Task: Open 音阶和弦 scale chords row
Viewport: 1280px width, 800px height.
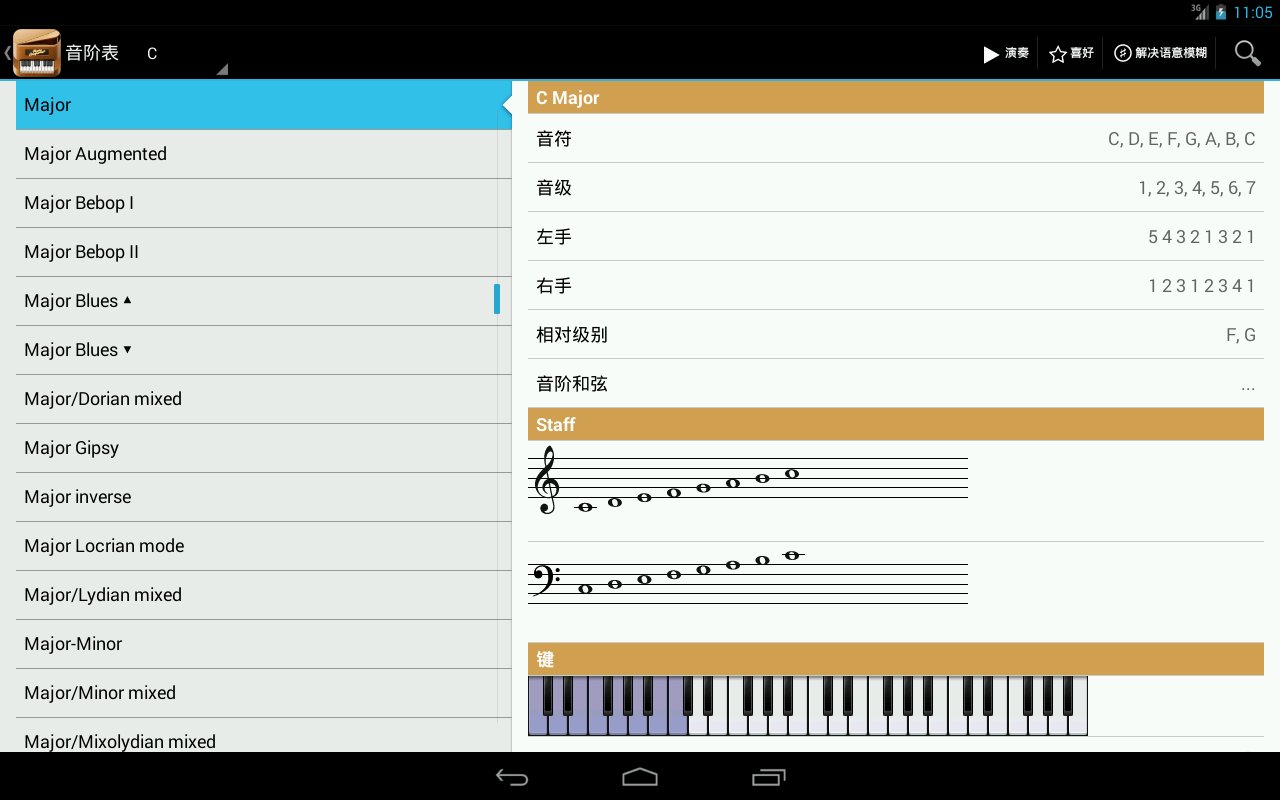Action: click(x=896, y=384)
